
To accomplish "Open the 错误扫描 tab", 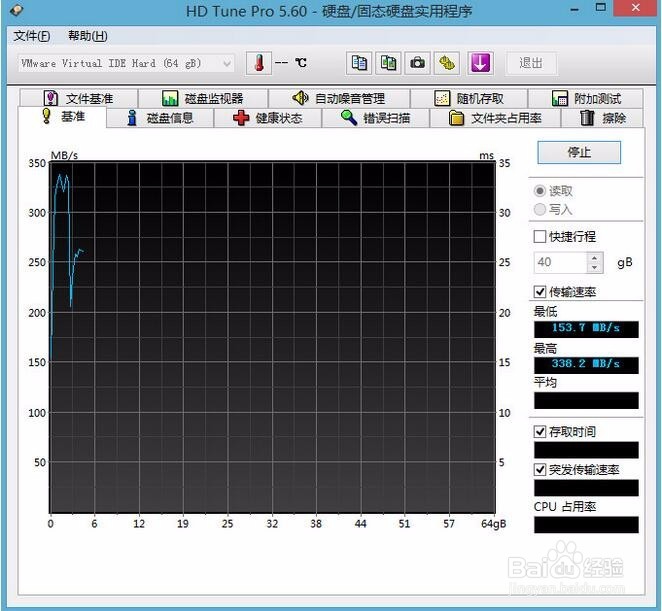I will pos(375,118).
